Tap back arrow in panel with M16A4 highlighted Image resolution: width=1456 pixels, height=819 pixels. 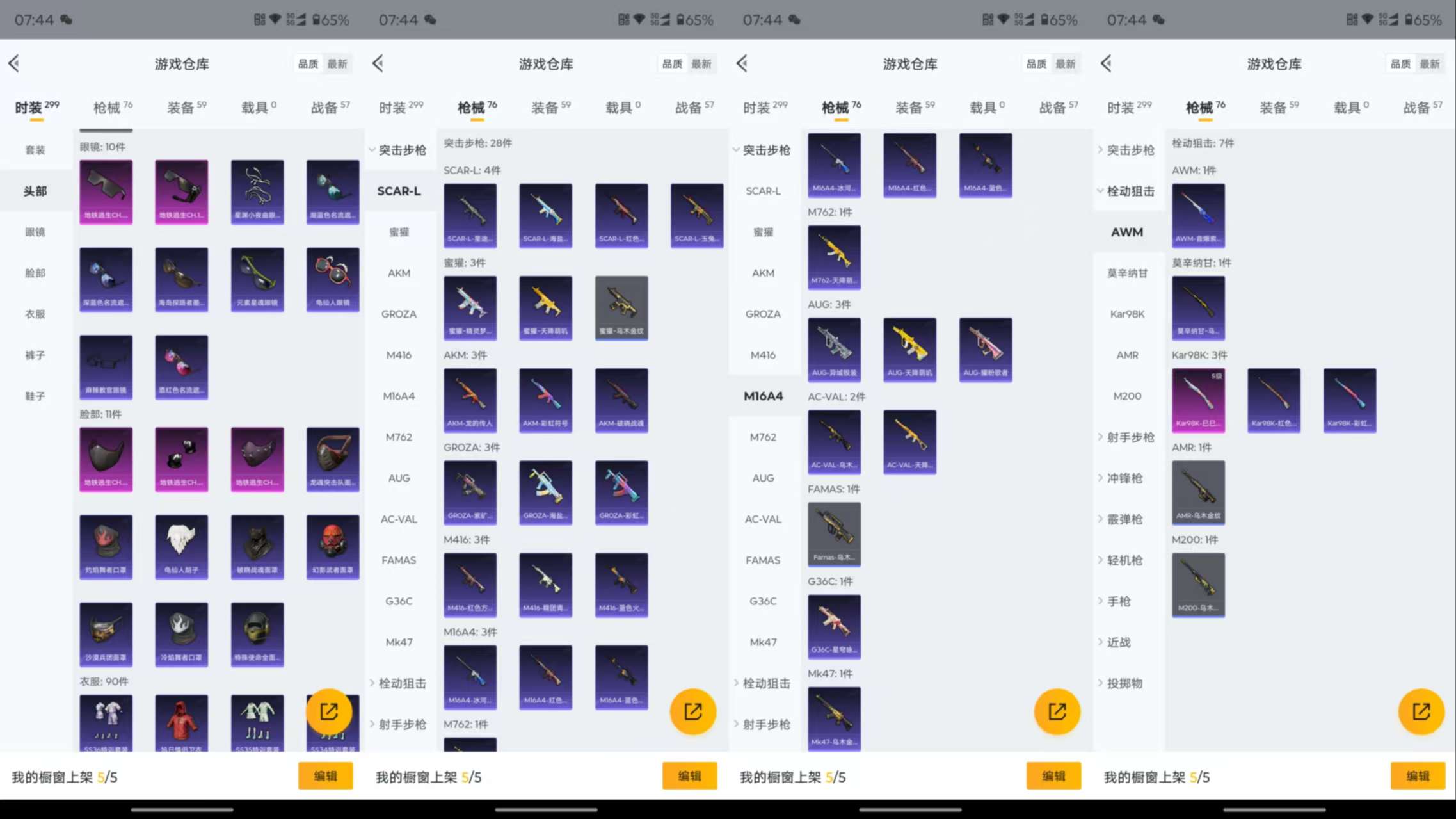pos(742,63)
